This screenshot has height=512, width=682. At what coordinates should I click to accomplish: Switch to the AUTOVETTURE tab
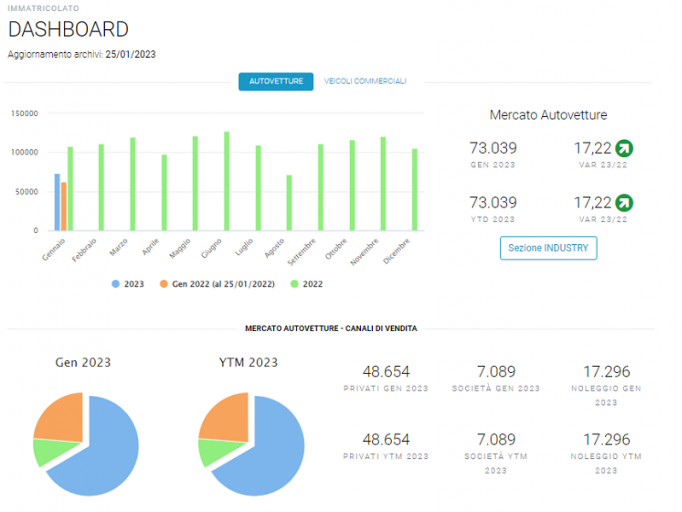pos(276,81)
